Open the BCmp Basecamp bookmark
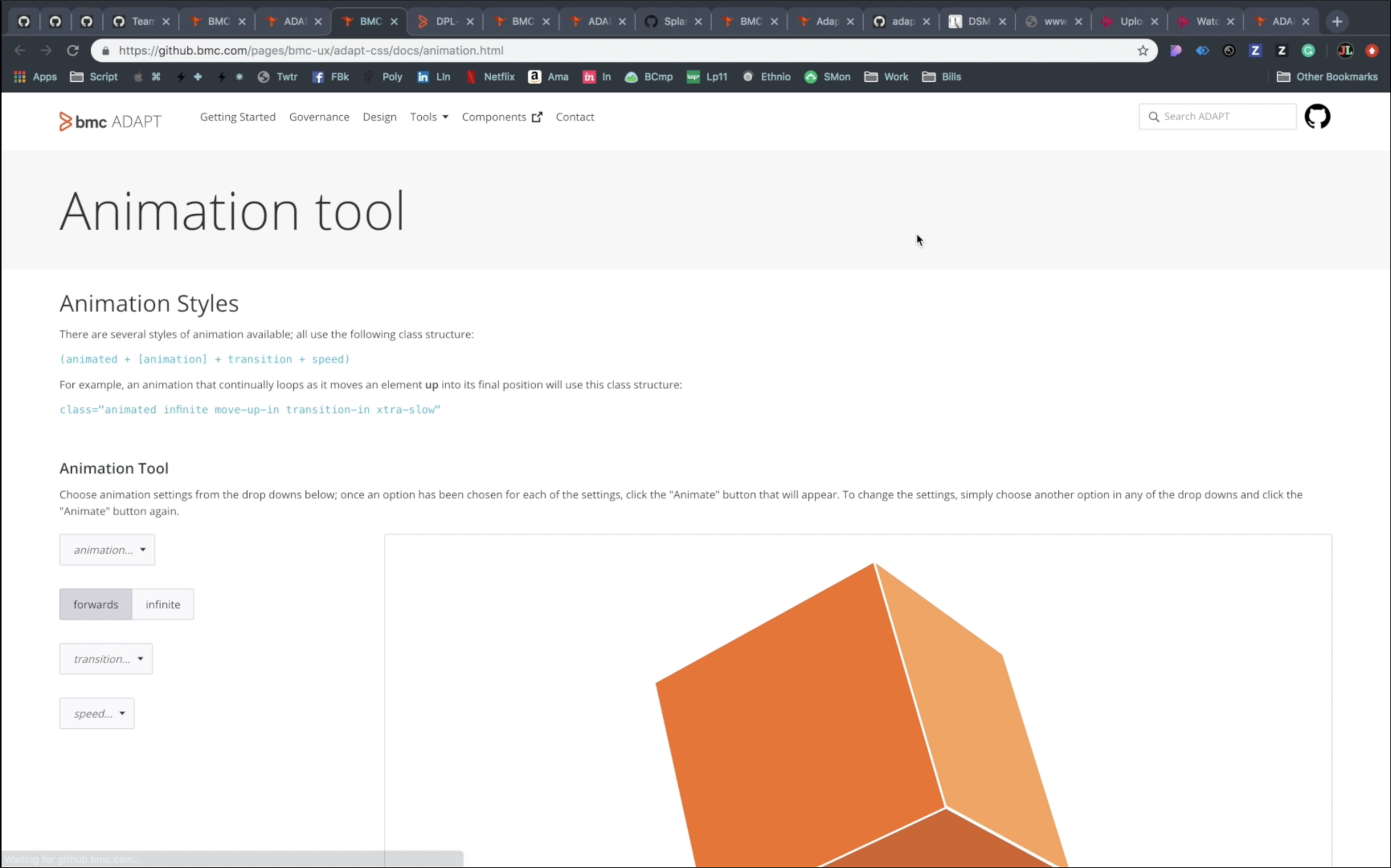The image size is (1391, 868). point(649,76)
